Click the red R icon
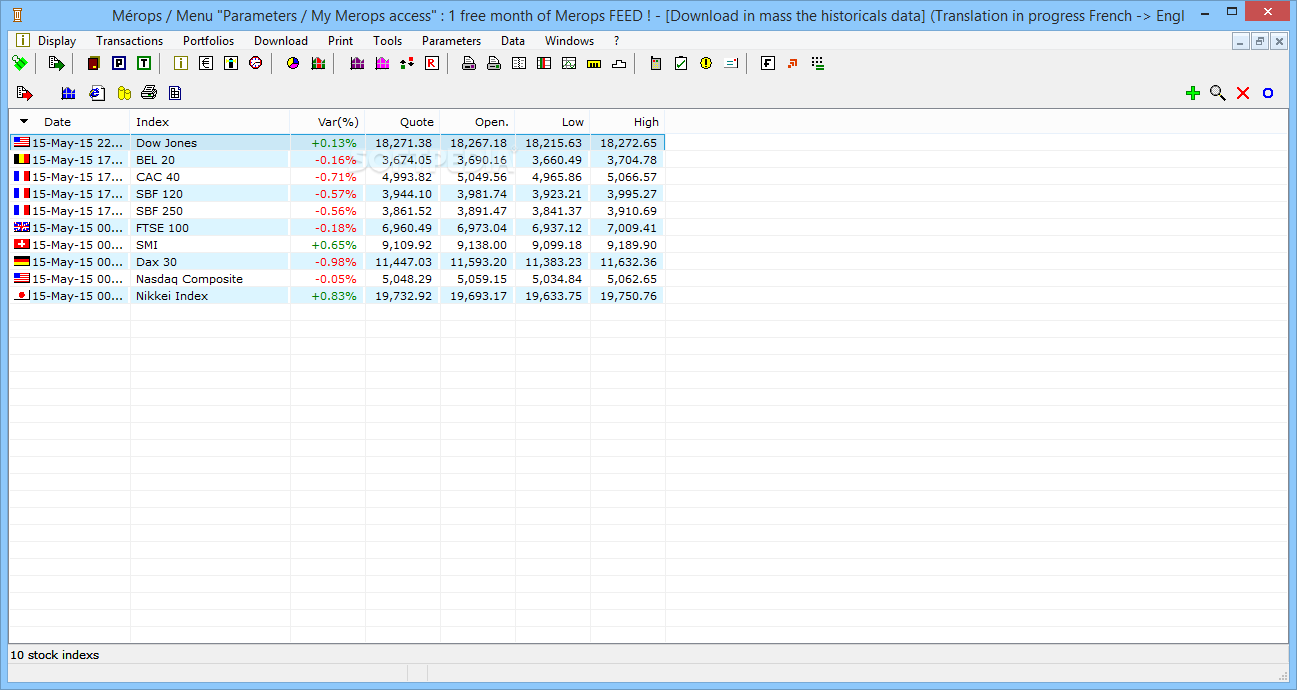The image size is (1297, 690). click(x=432, y=63)
